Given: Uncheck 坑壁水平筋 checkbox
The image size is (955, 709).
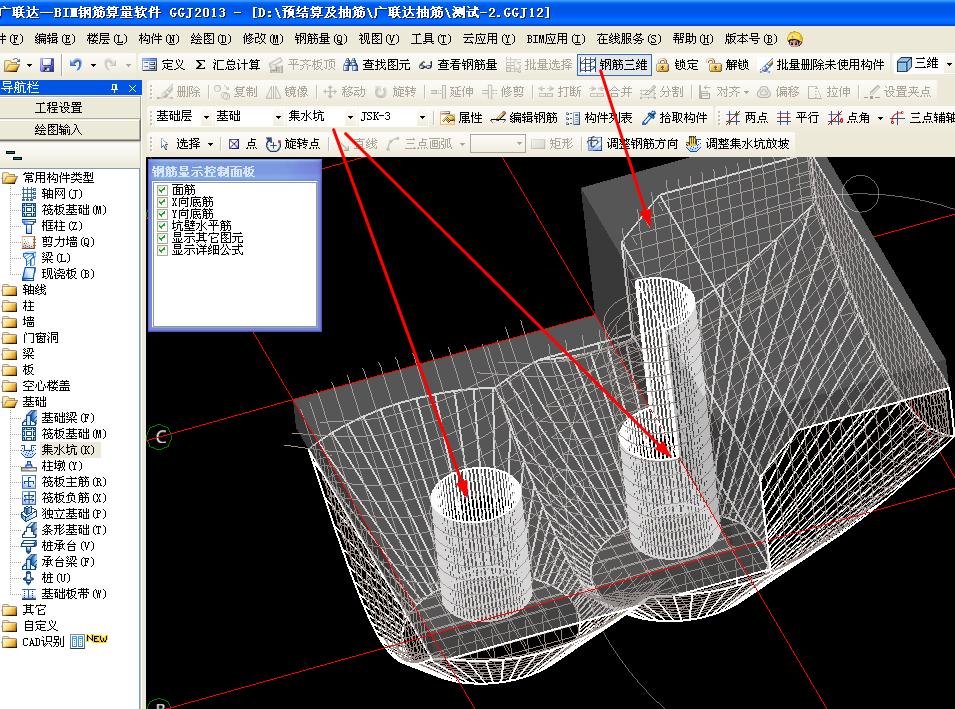Looking at the screenshot, I should pyautogui.click(x=162, y=226).
